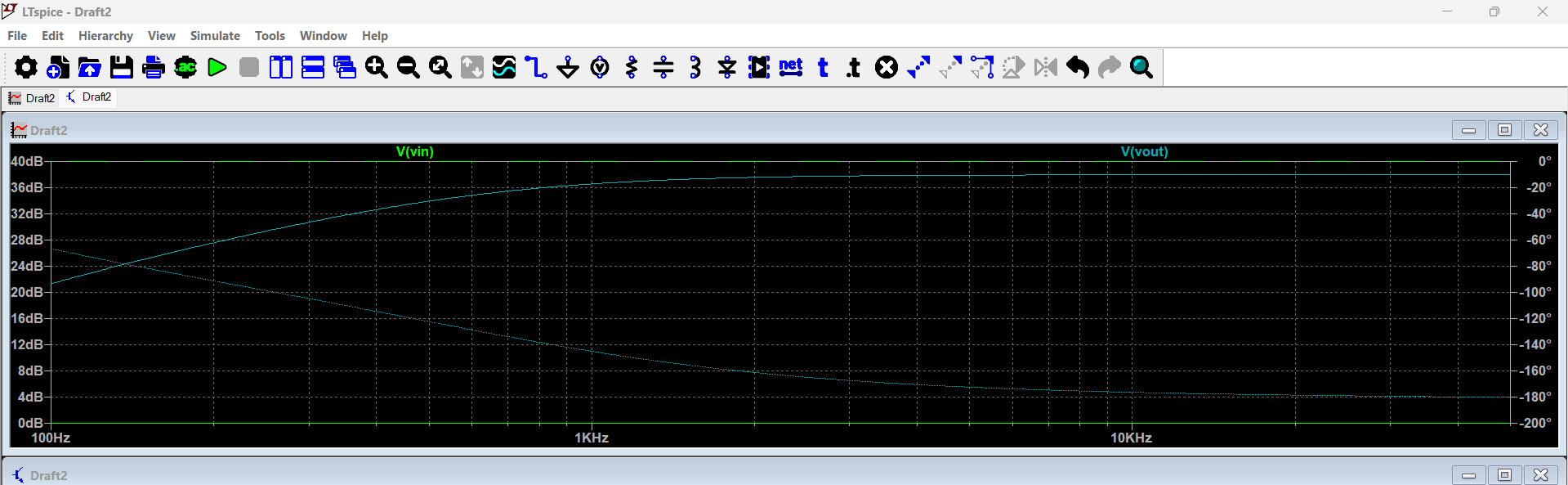Close the lower Draft2 schematic pane

pos(1540,475)
